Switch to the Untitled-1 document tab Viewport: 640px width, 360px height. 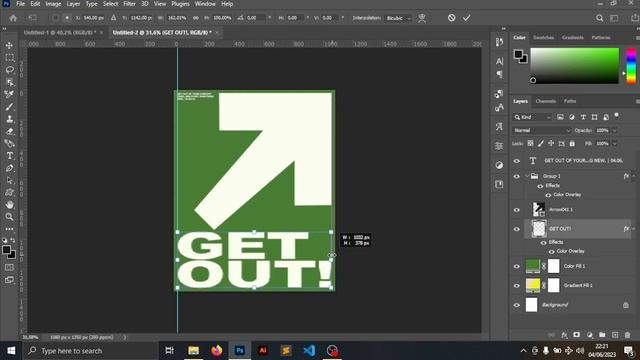pyautogui.click(x=60, y=32)
